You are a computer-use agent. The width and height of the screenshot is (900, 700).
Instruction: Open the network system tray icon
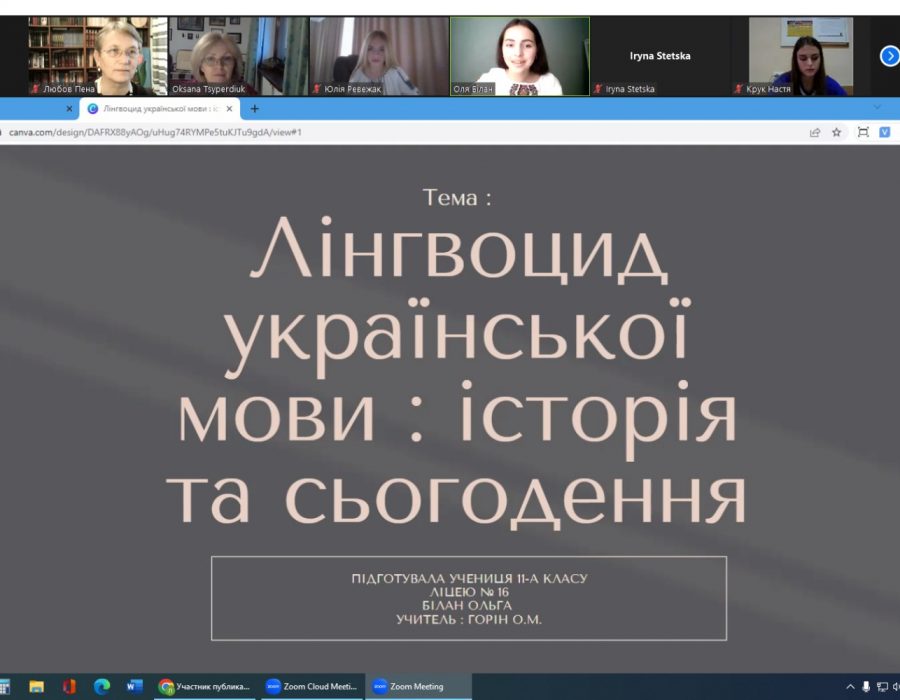click(x=882, y=687)
